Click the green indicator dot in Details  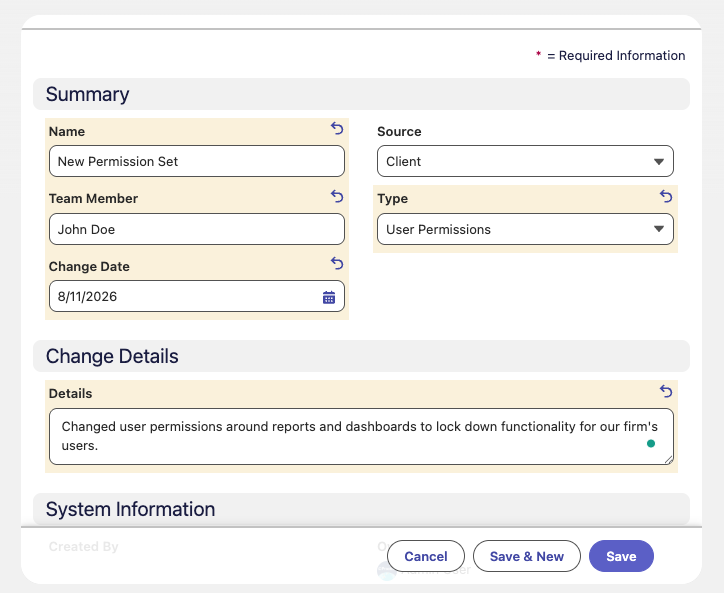(x=651, y=443)
